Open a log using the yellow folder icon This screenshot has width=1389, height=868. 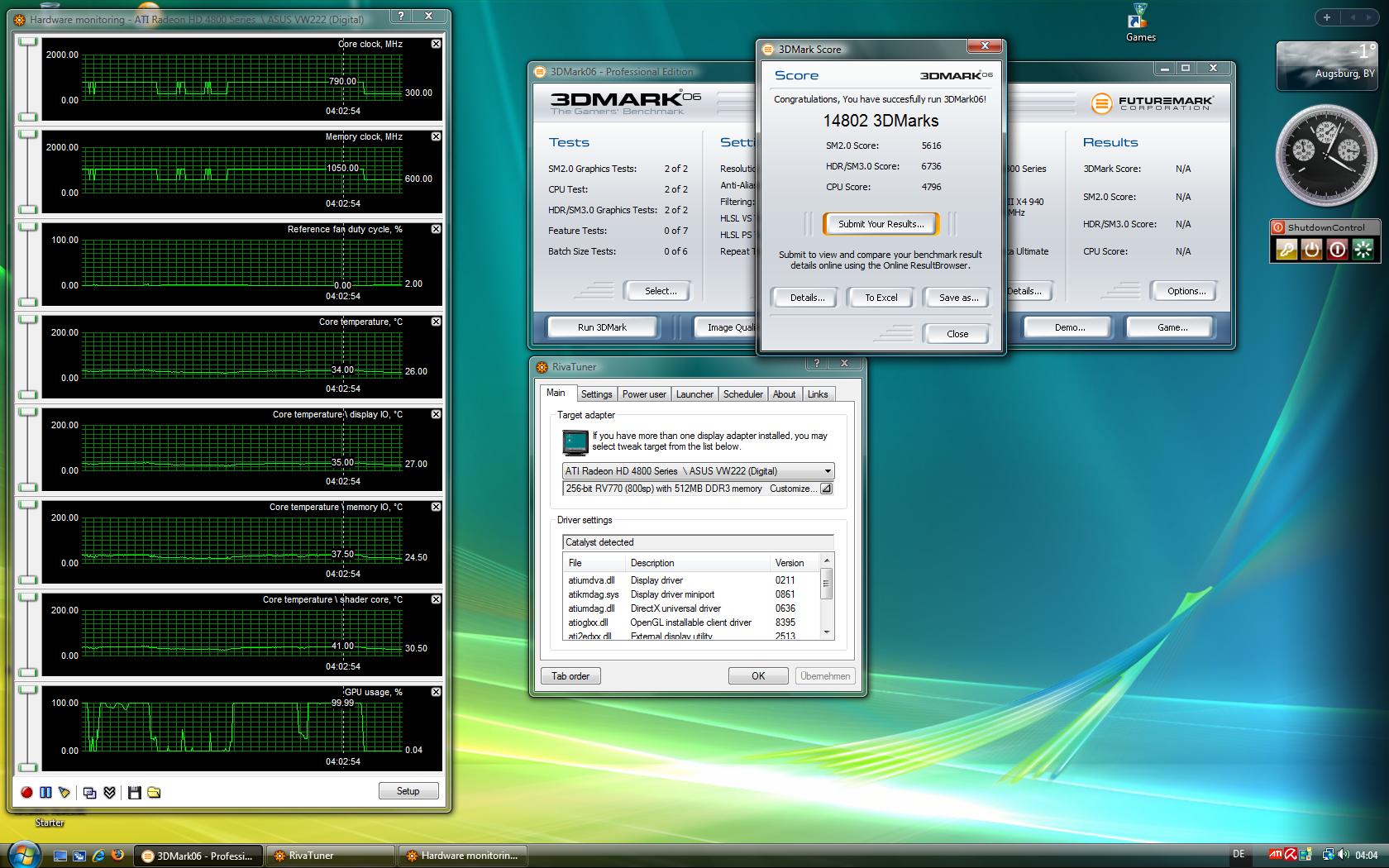tap(154, 792)
